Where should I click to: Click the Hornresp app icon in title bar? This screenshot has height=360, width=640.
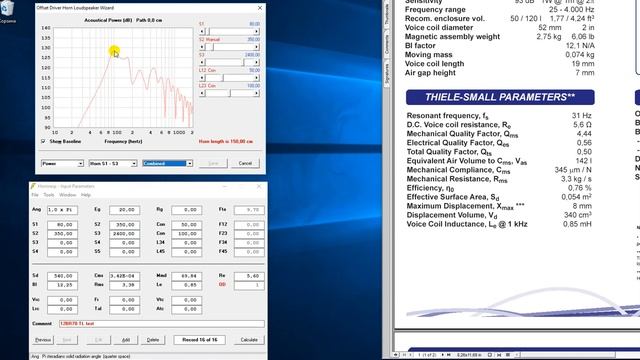coord(33,186)
